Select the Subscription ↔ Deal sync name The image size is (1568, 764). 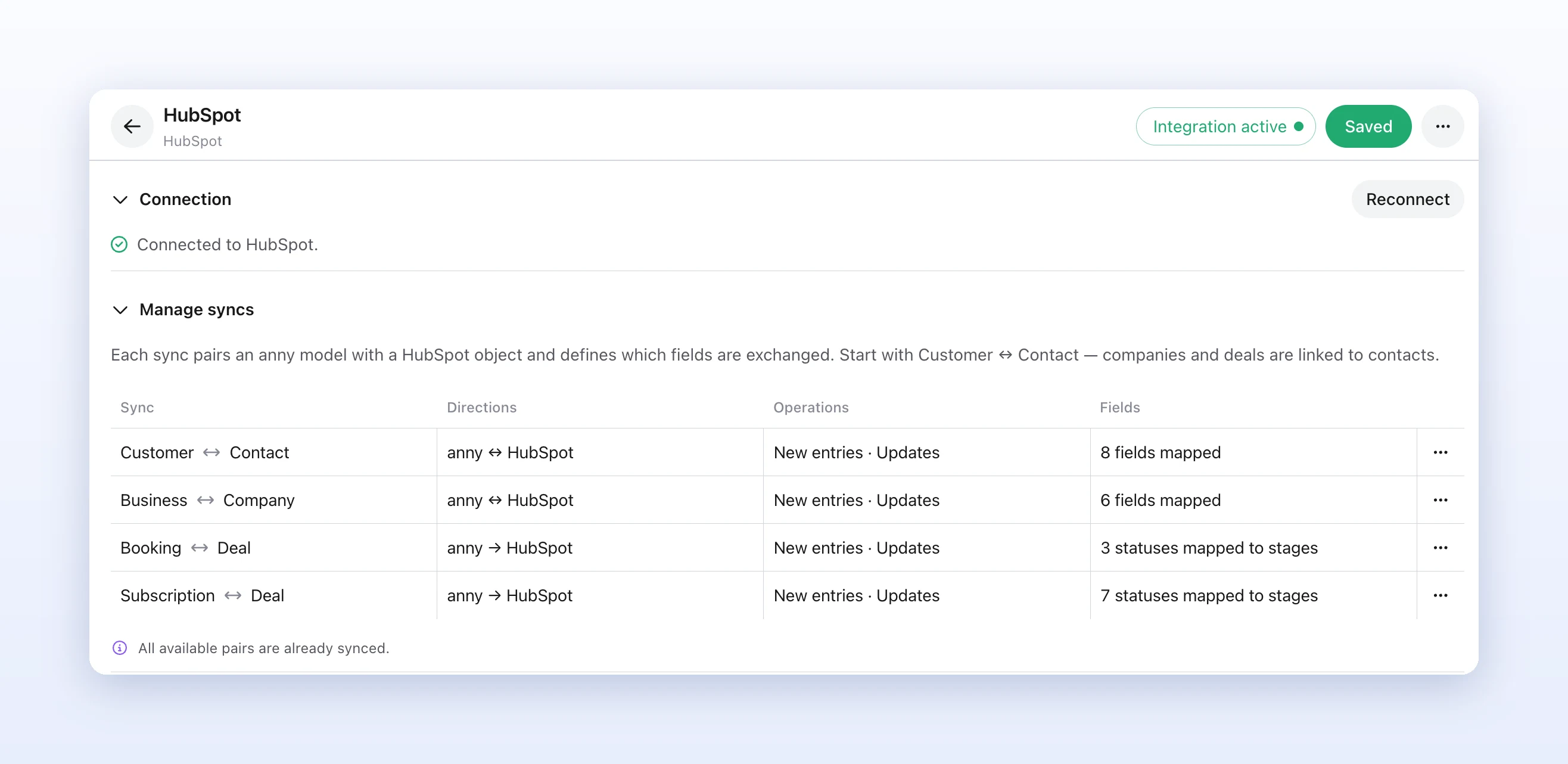point(202,595)
